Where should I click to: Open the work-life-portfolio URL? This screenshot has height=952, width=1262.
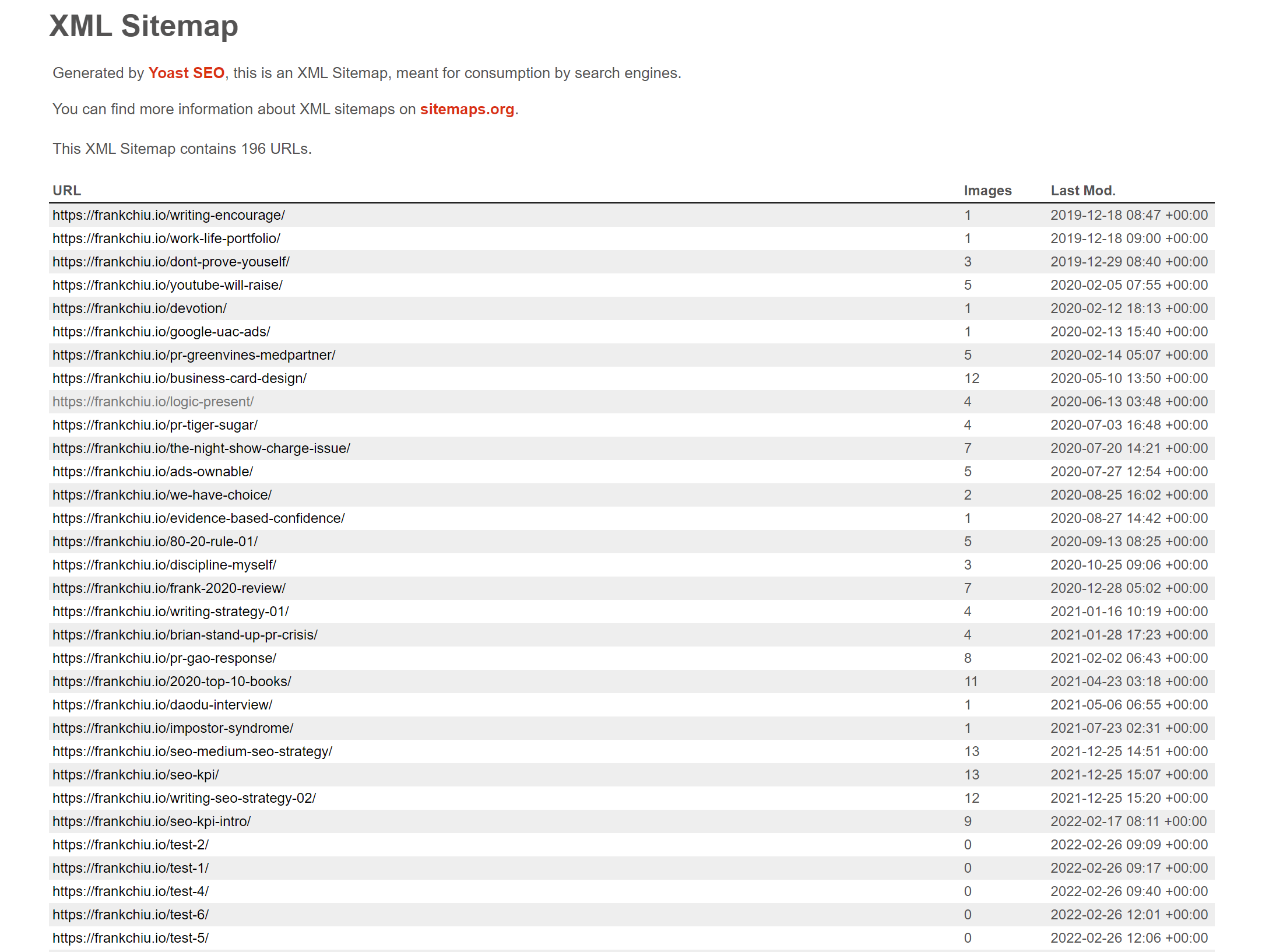tap(166, 238)
